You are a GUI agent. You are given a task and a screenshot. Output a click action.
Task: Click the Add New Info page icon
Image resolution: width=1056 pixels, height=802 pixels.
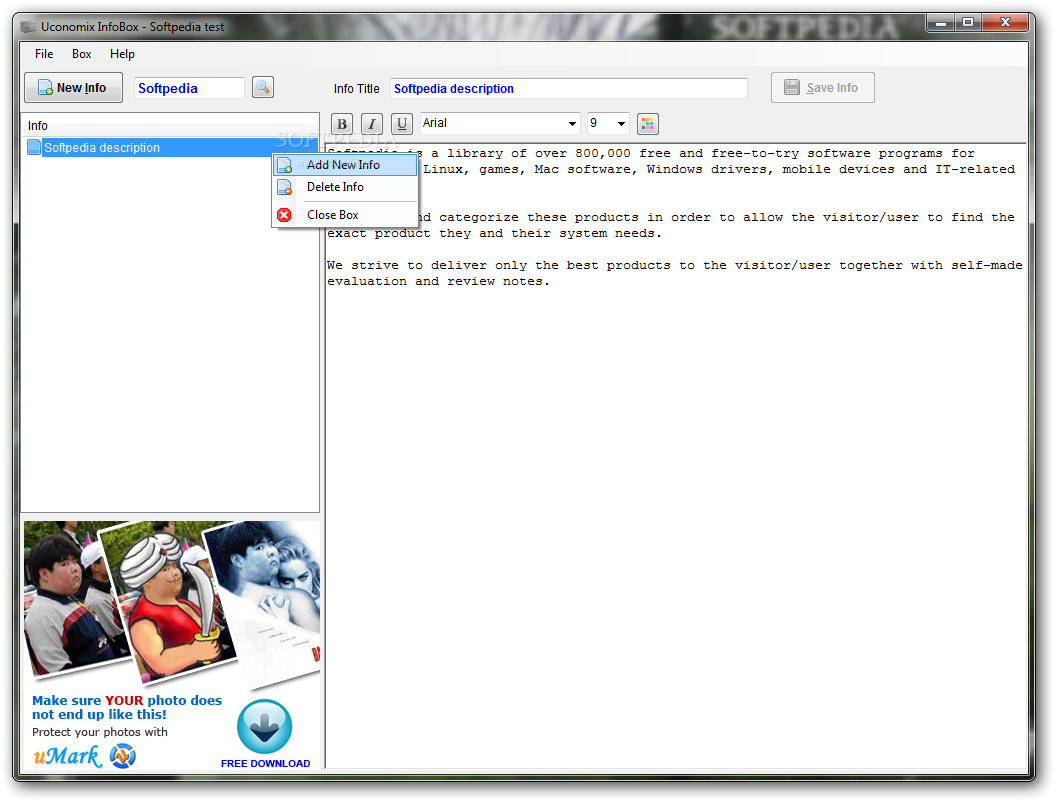pyautogui.click(x=284, y=165)
